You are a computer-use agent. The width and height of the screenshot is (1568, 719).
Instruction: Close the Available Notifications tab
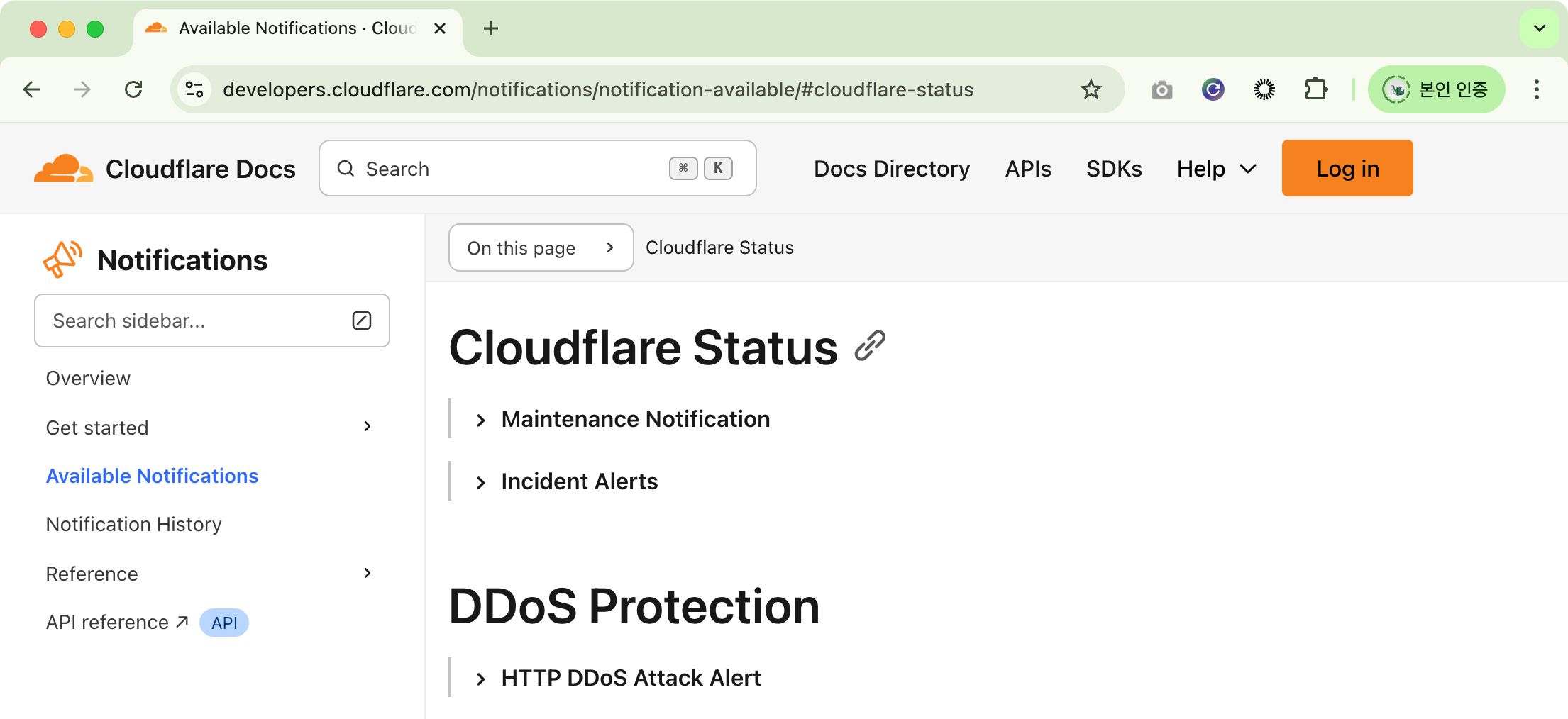coord(440,28)
